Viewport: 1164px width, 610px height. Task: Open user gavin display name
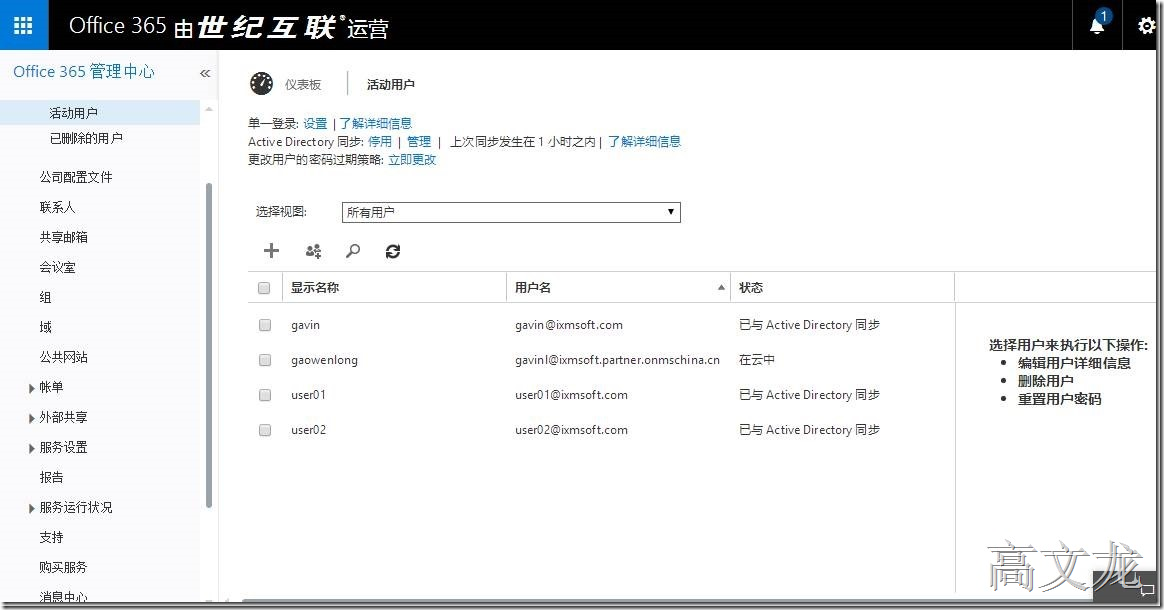click(x=305, y=325)
